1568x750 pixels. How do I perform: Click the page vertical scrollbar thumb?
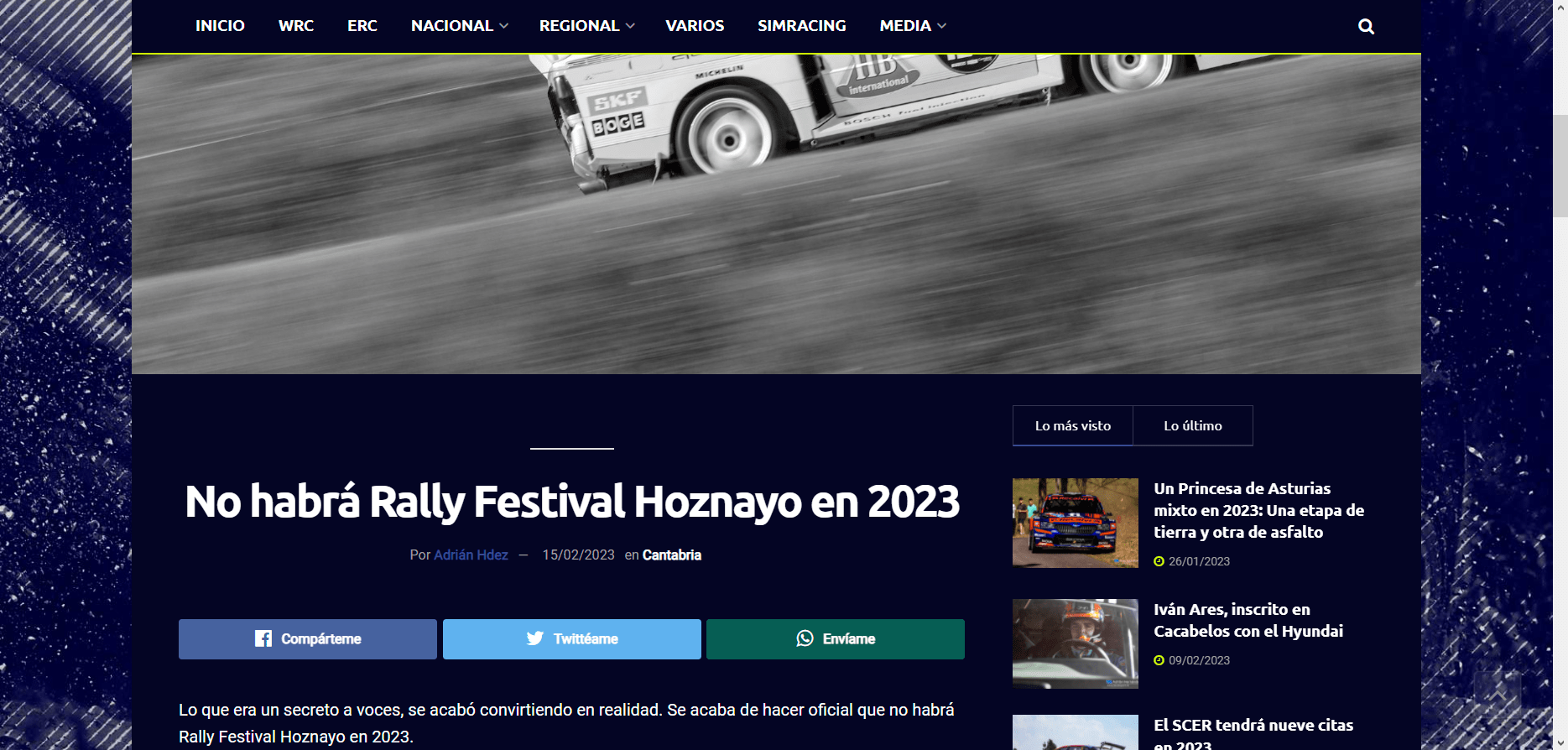(x=1560, y=166)
